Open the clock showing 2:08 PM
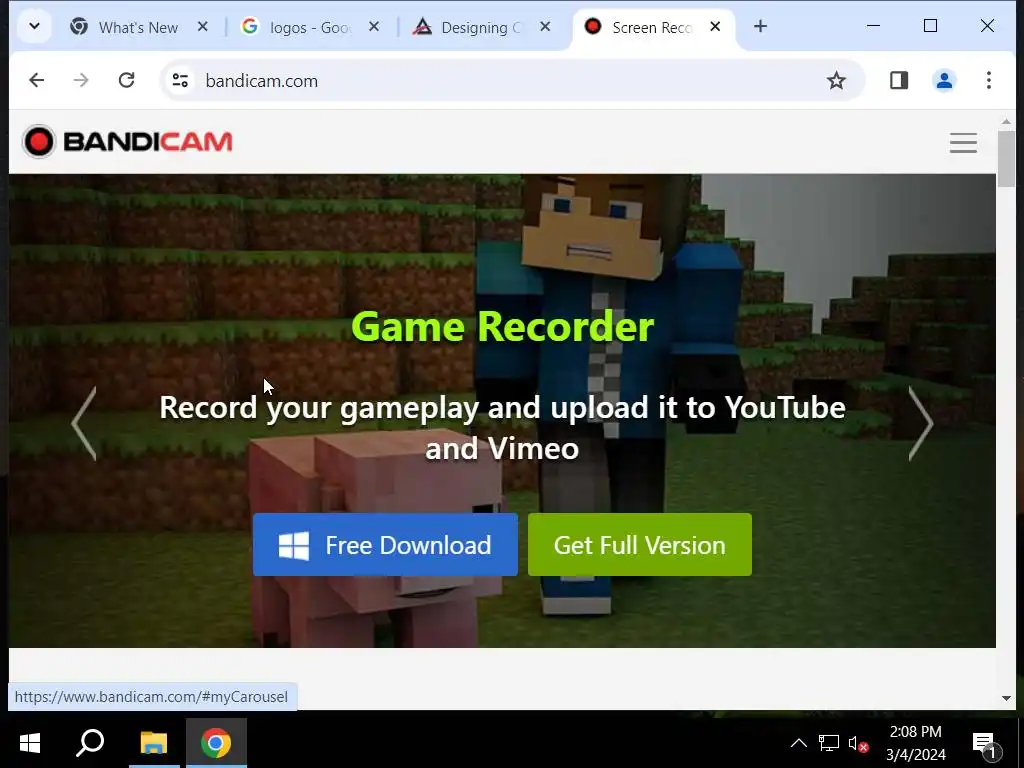1024x768 pixels. pyautogui.click(x=916, y=743)
